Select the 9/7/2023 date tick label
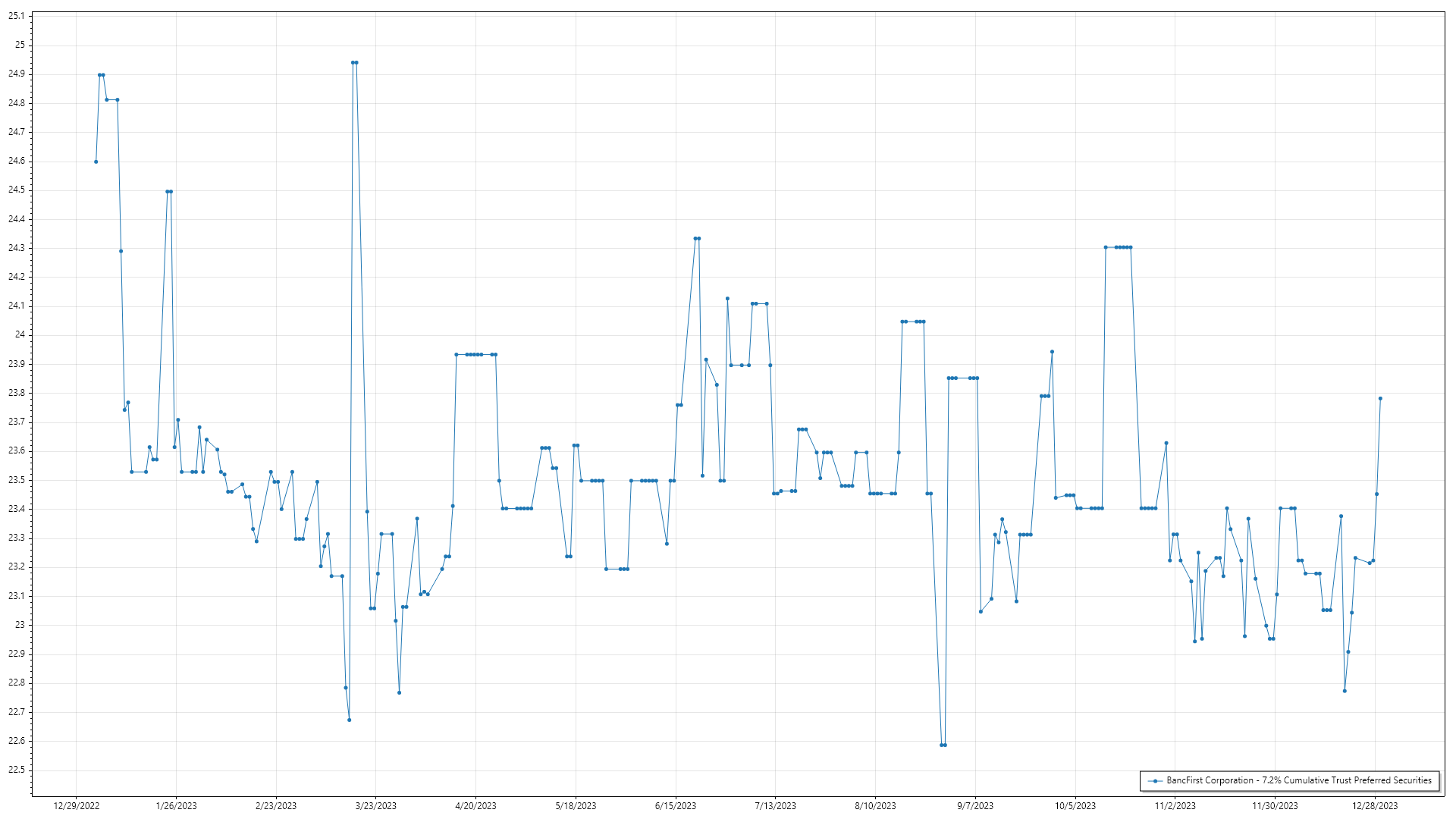 click(x=975, y=806)
